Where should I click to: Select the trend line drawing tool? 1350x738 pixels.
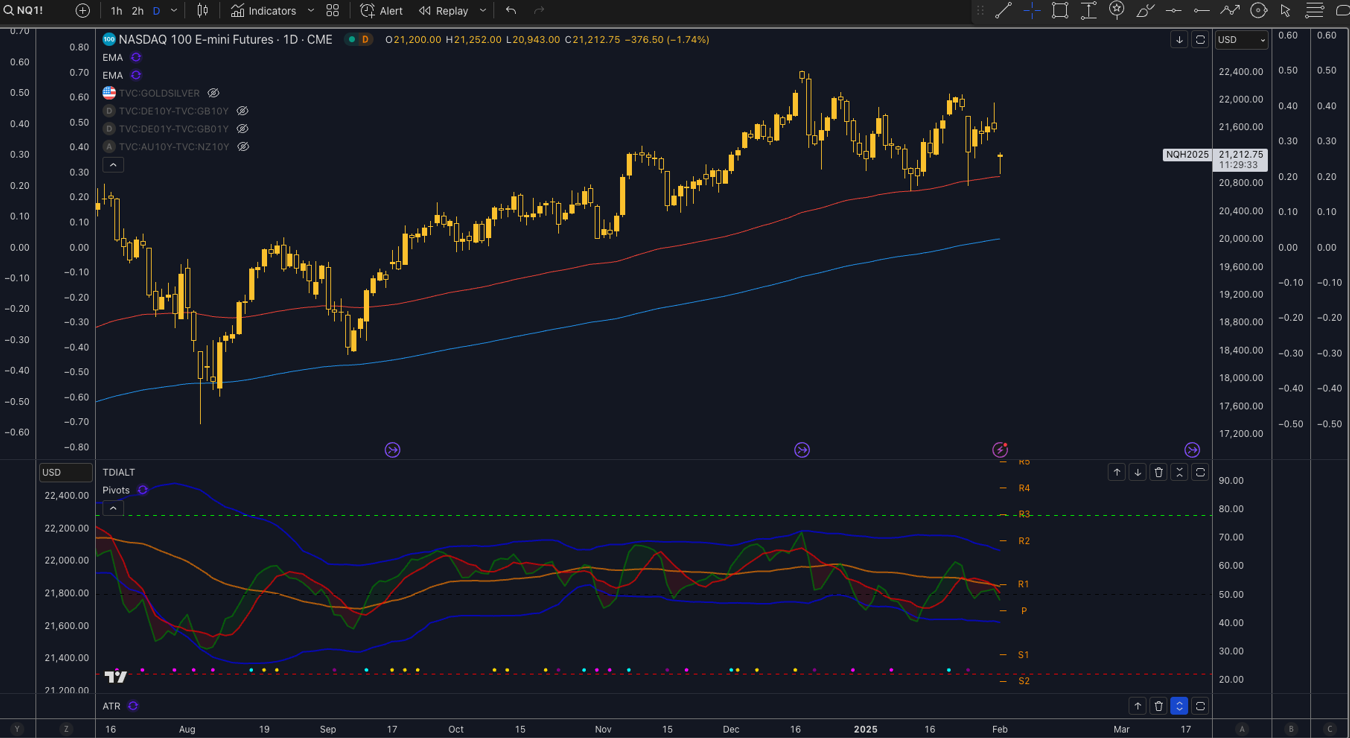pos(1003,11)
